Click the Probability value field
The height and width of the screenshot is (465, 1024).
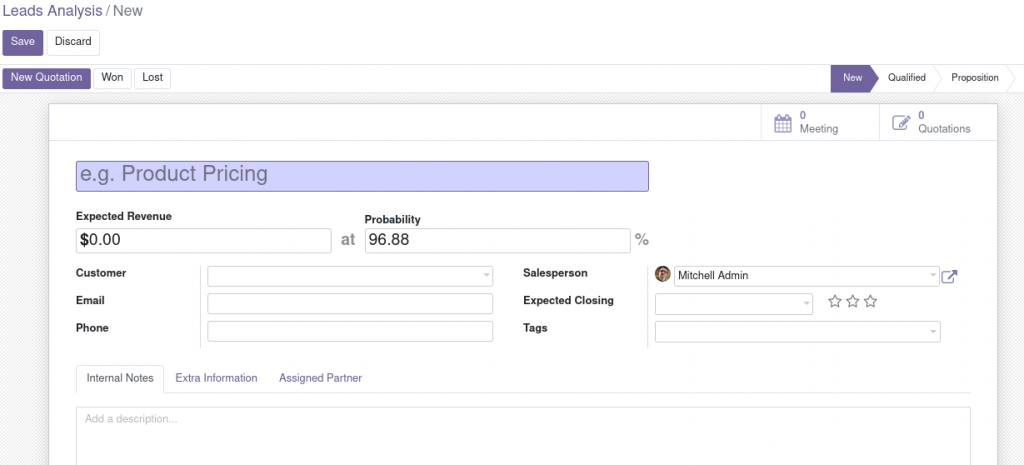(x=498, y=240)
